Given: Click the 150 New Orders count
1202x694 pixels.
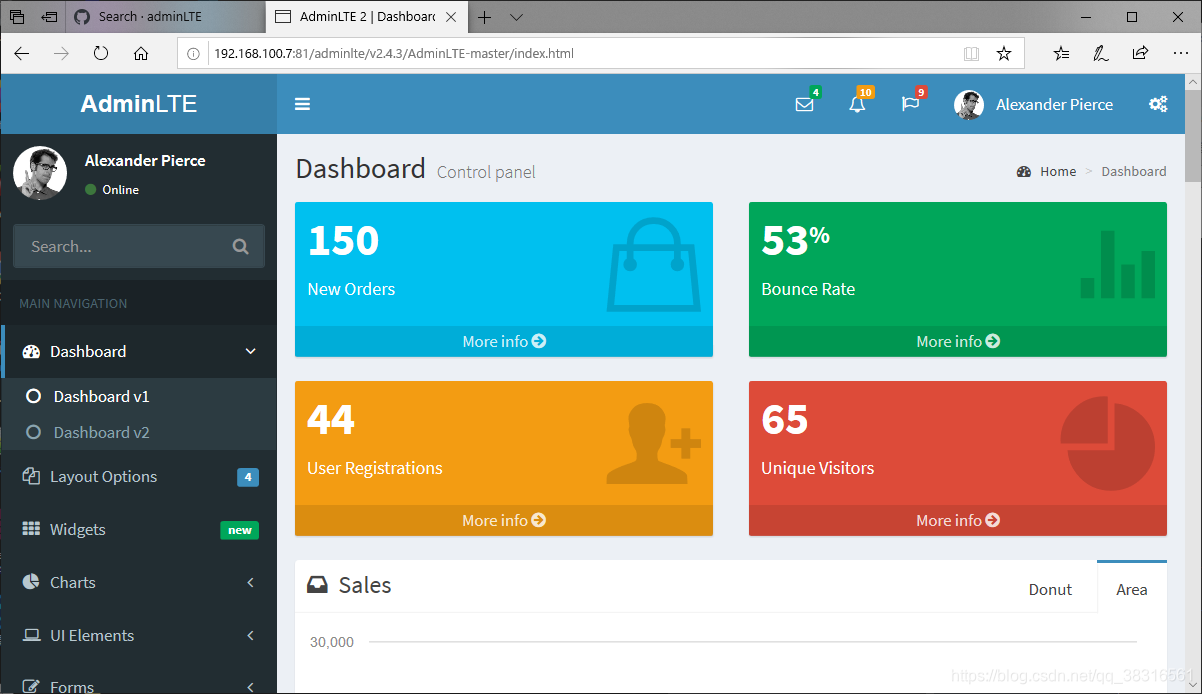Looking at the screenshot, I should (x=343, y=241).
